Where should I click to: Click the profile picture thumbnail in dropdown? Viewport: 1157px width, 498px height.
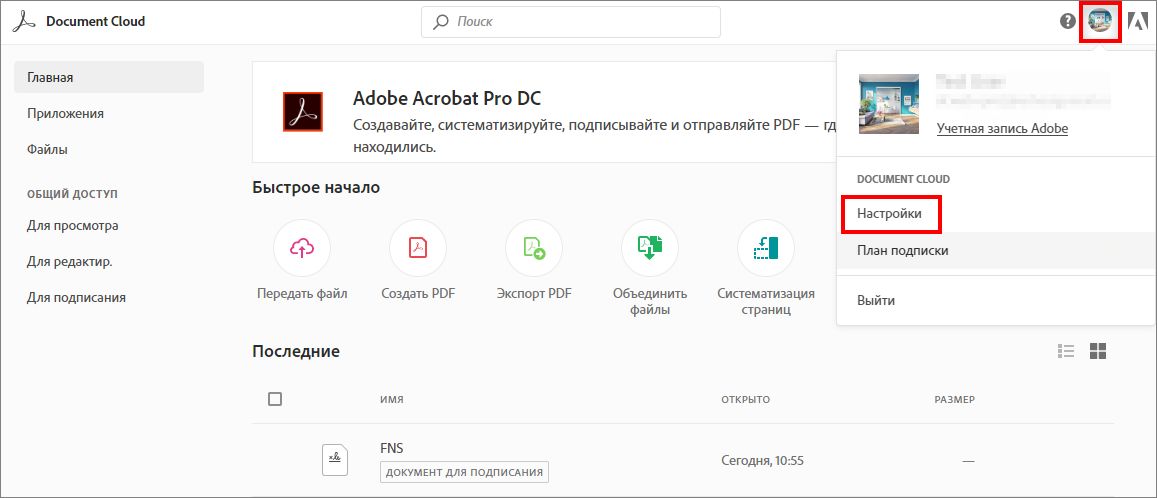coord(889,104)
